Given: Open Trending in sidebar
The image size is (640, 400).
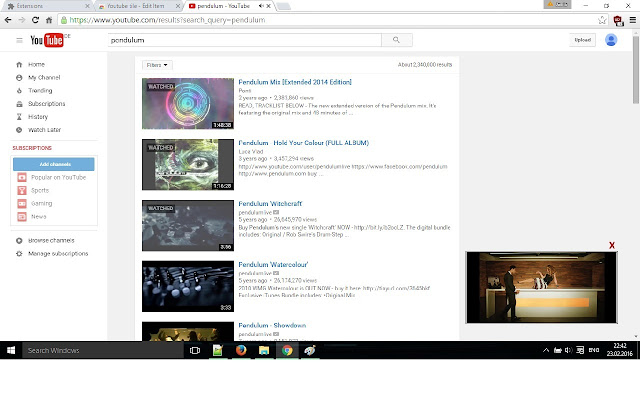Looking at the screenshot, I should pos(40,91).
